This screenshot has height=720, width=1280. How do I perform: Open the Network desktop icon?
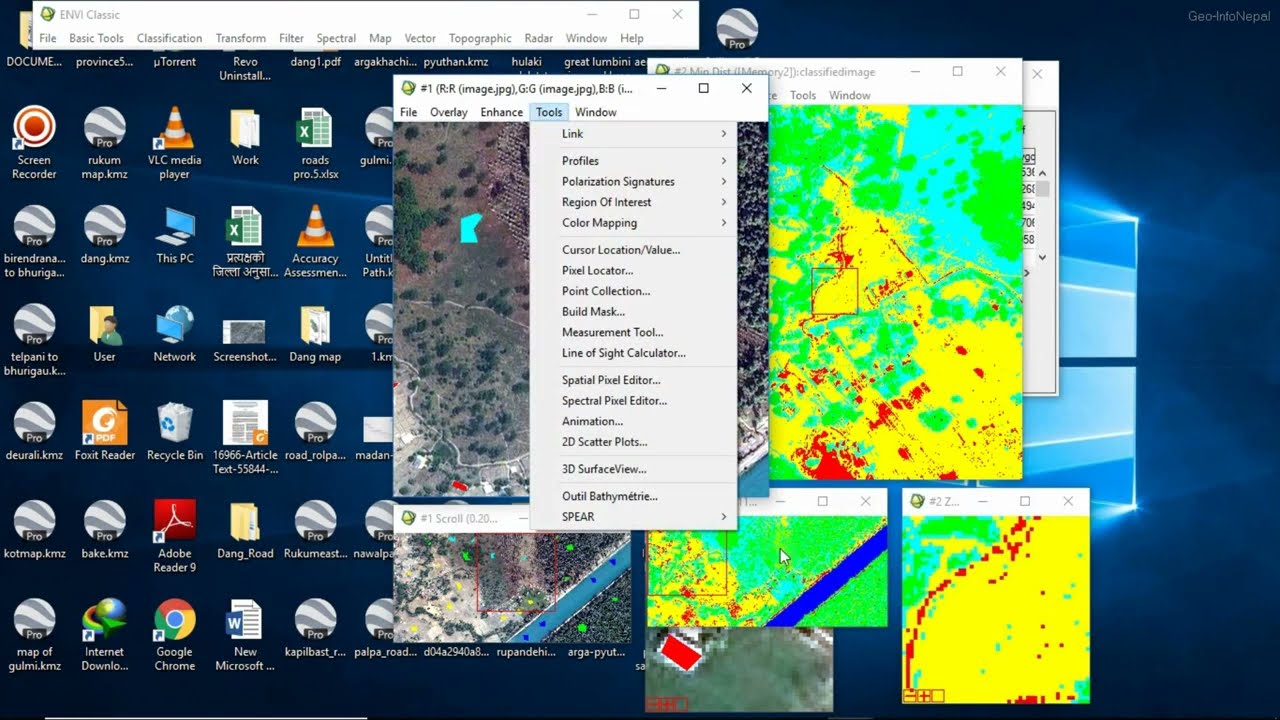click(174, 333)
